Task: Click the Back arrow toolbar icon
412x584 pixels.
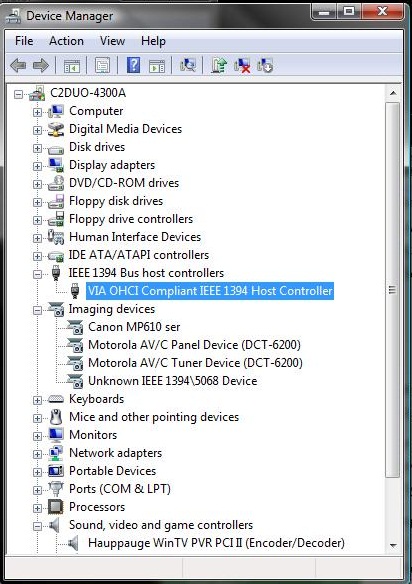Action: point(18,66)
